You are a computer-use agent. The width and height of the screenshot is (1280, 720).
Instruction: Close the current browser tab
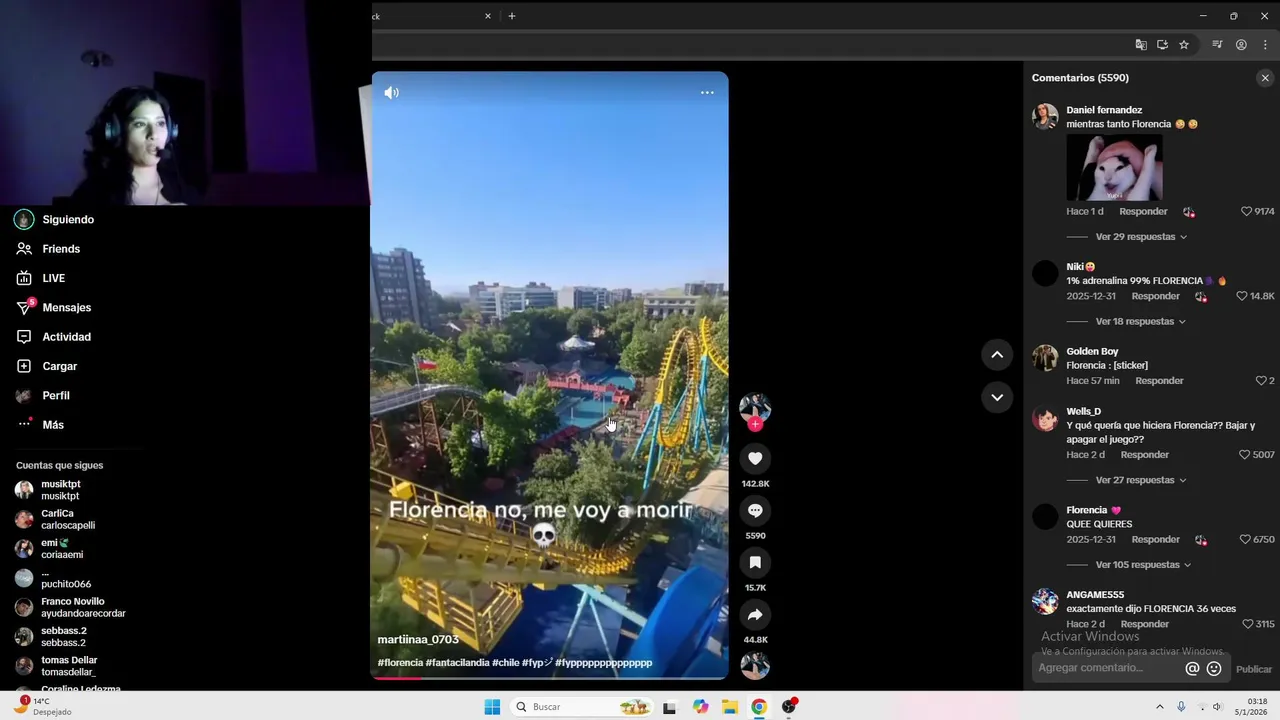(x=488, y=16)
